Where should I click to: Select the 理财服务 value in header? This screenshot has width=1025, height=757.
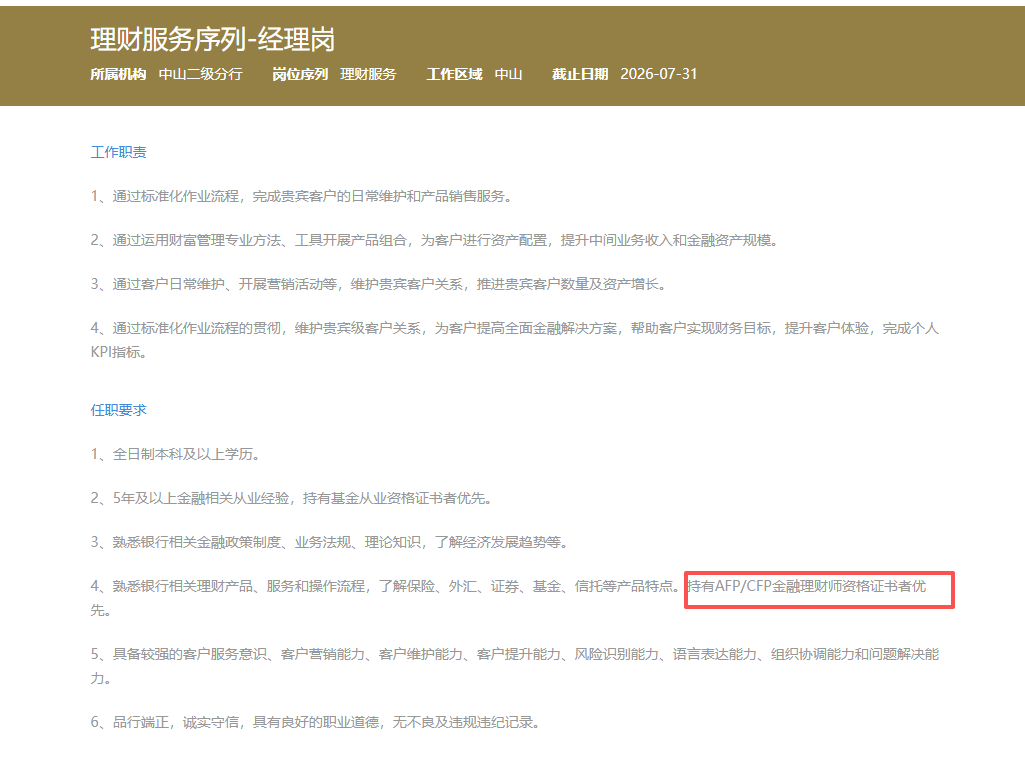368,74
